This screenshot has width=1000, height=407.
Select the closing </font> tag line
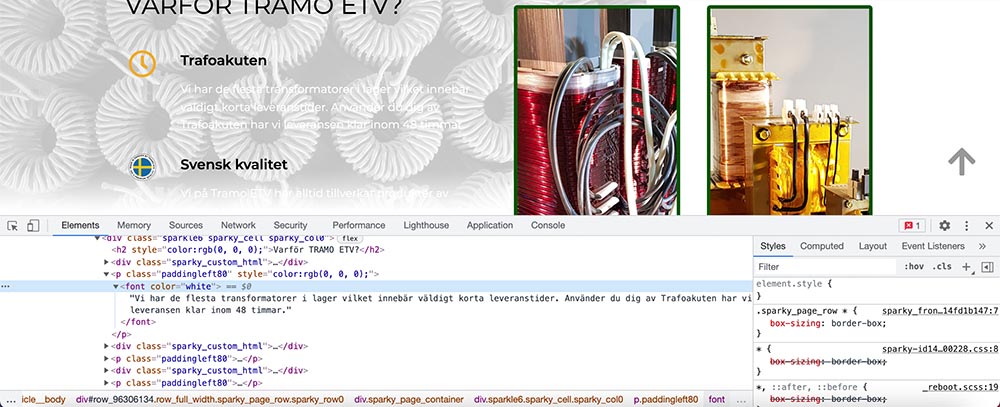tap(138, 322)
